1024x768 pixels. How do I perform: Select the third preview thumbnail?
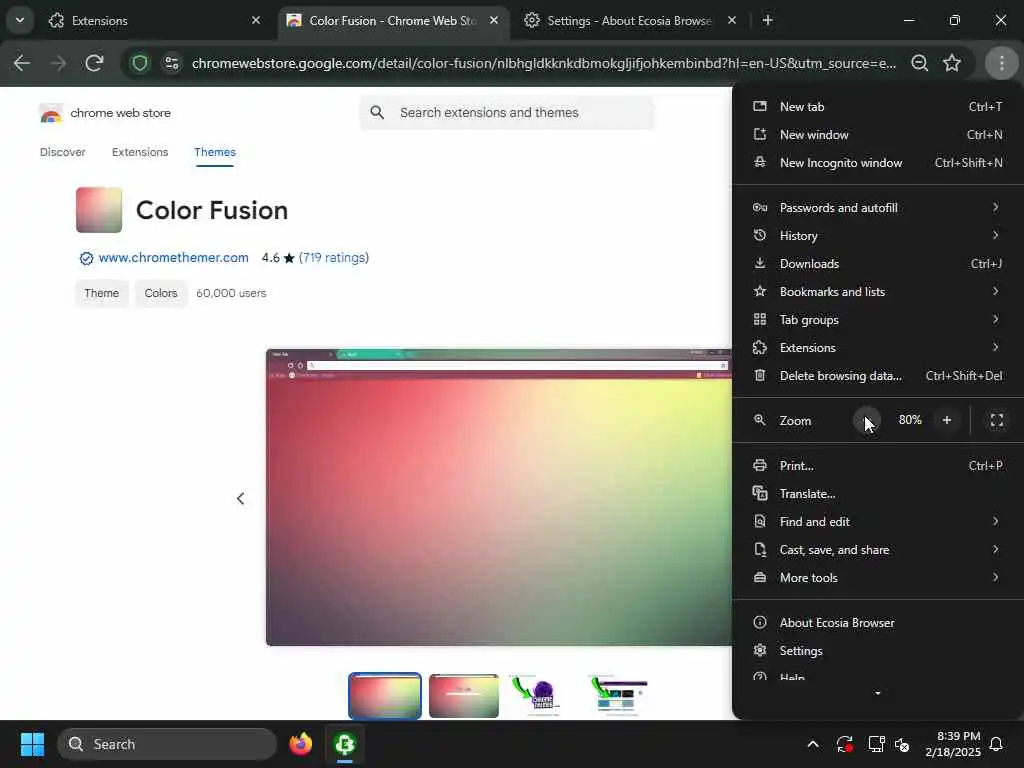point(536,696)
